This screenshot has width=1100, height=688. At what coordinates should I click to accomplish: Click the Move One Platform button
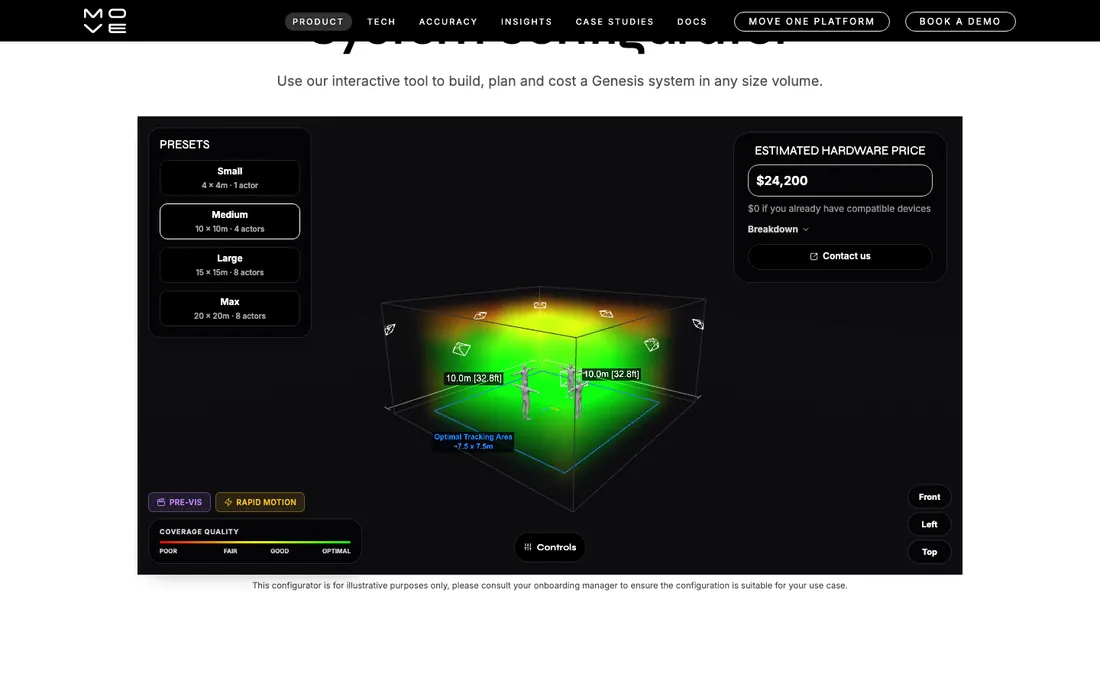click(812, 22)
